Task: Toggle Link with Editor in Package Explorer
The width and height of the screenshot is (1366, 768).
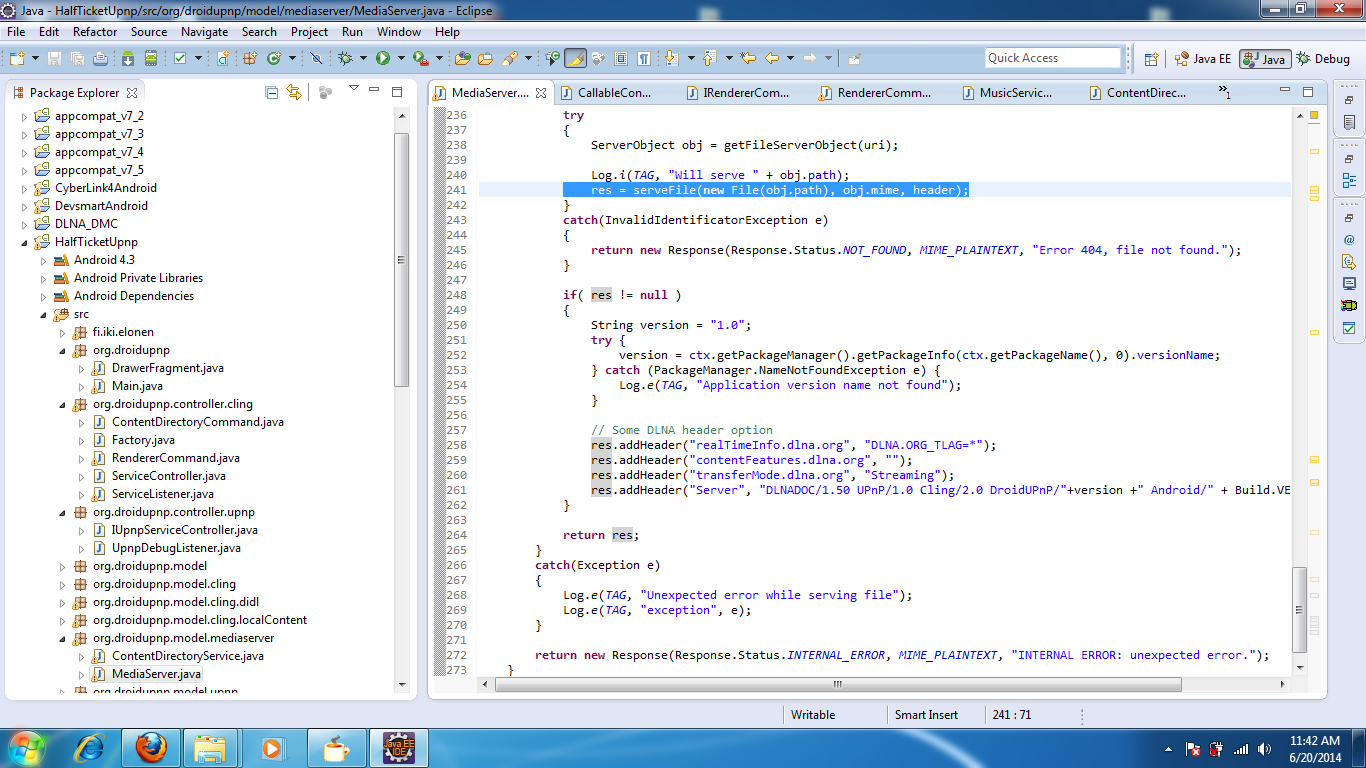Action: 294,92
